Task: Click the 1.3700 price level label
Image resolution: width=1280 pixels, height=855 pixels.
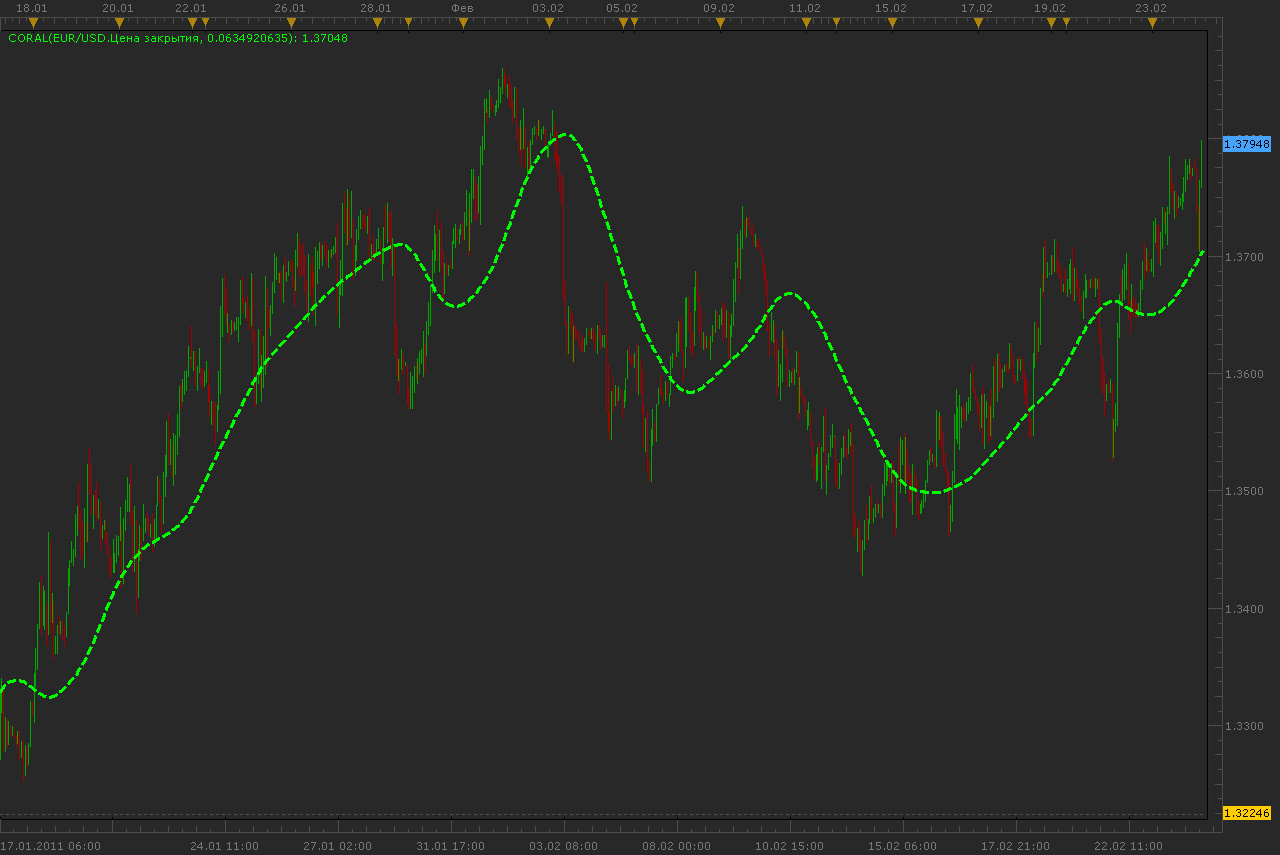Action: tap(1246, 257)
